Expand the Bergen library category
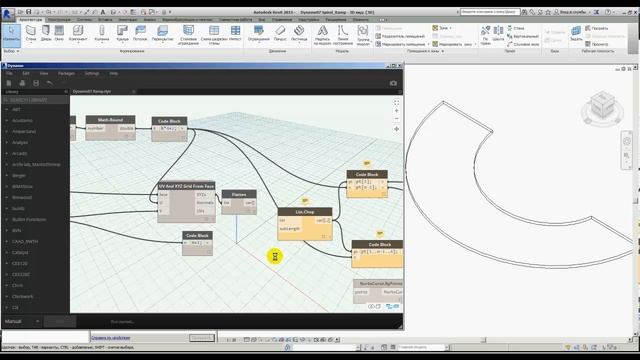Screen dimensions: 640x360 coord(19,176)
